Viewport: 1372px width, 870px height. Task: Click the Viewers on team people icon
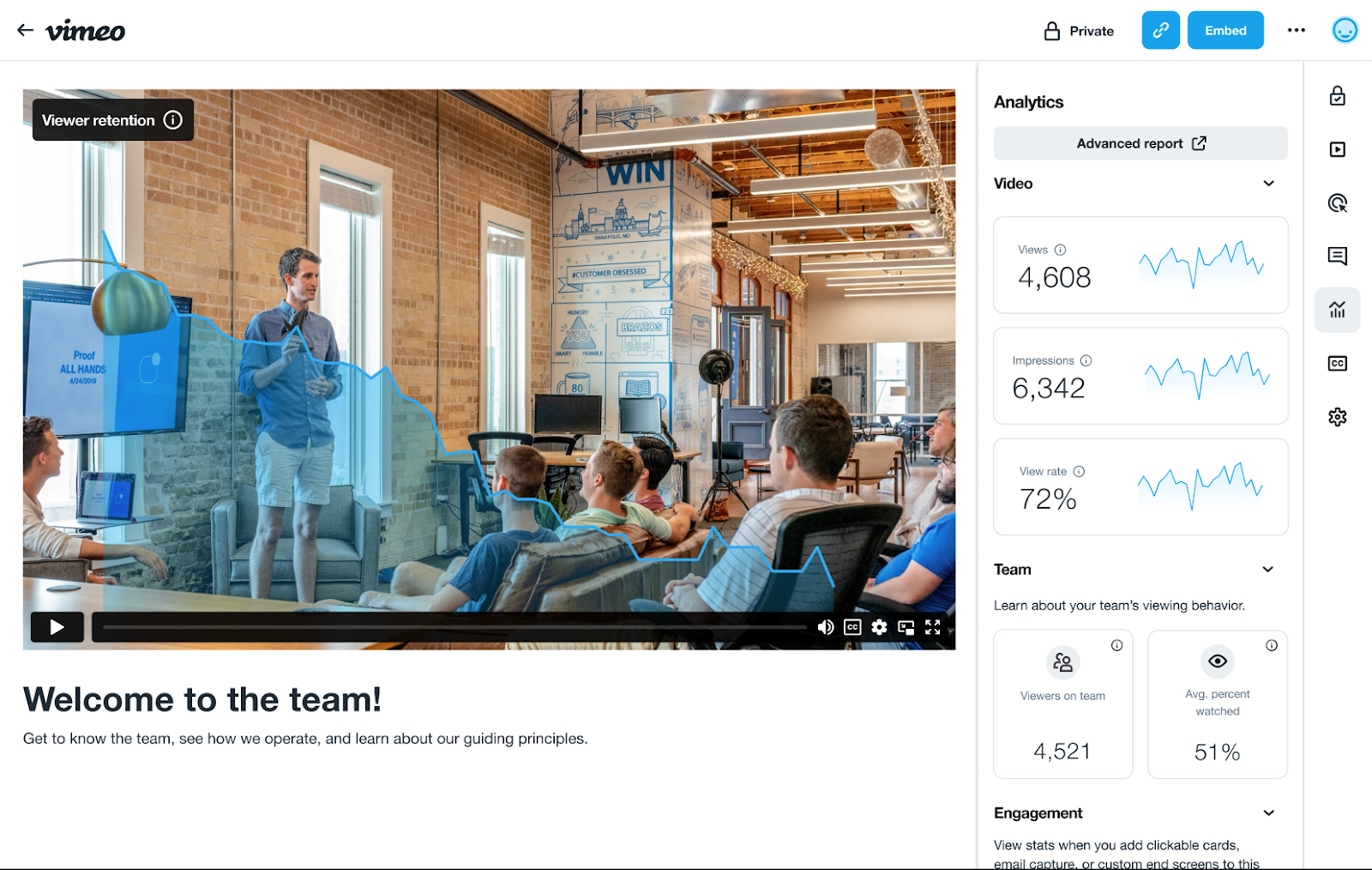[1062, 662]
